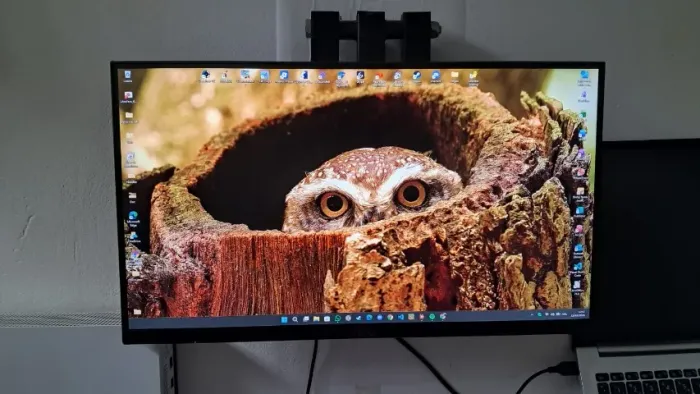The width and height of the screenshot is (700, 394).
Task: Select the topmost icon in the left desktop column
Action: tap(128, 76)
